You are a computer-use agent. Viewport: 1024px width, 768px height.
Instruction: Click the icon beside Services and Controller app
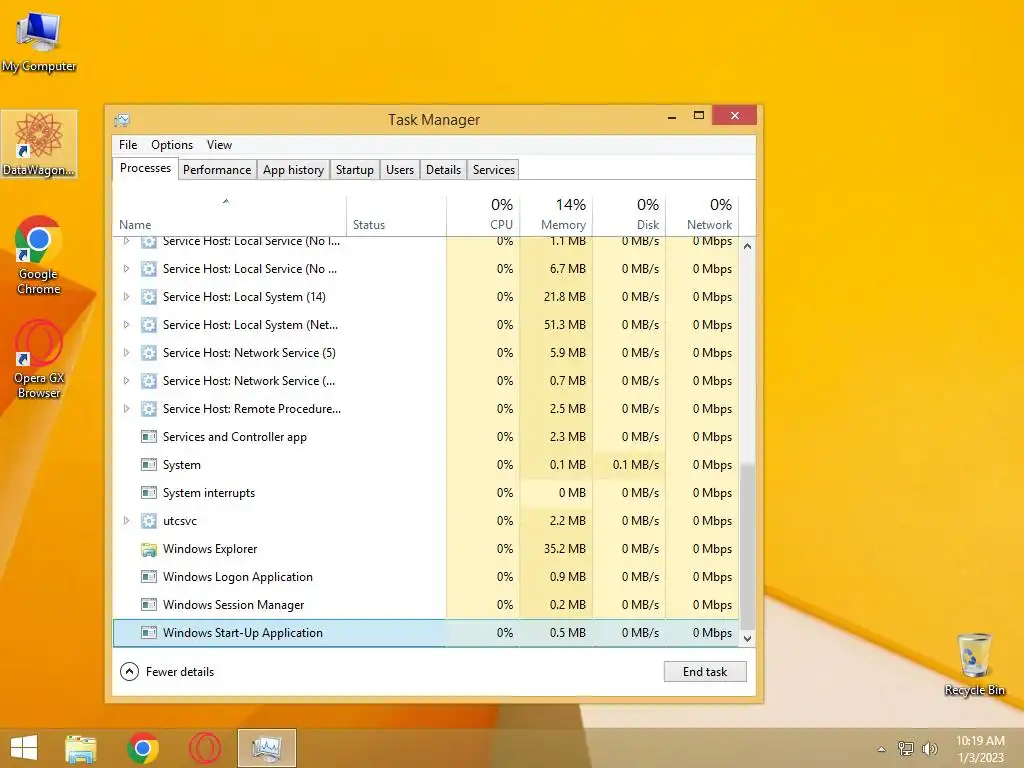(x=149, y=437)
